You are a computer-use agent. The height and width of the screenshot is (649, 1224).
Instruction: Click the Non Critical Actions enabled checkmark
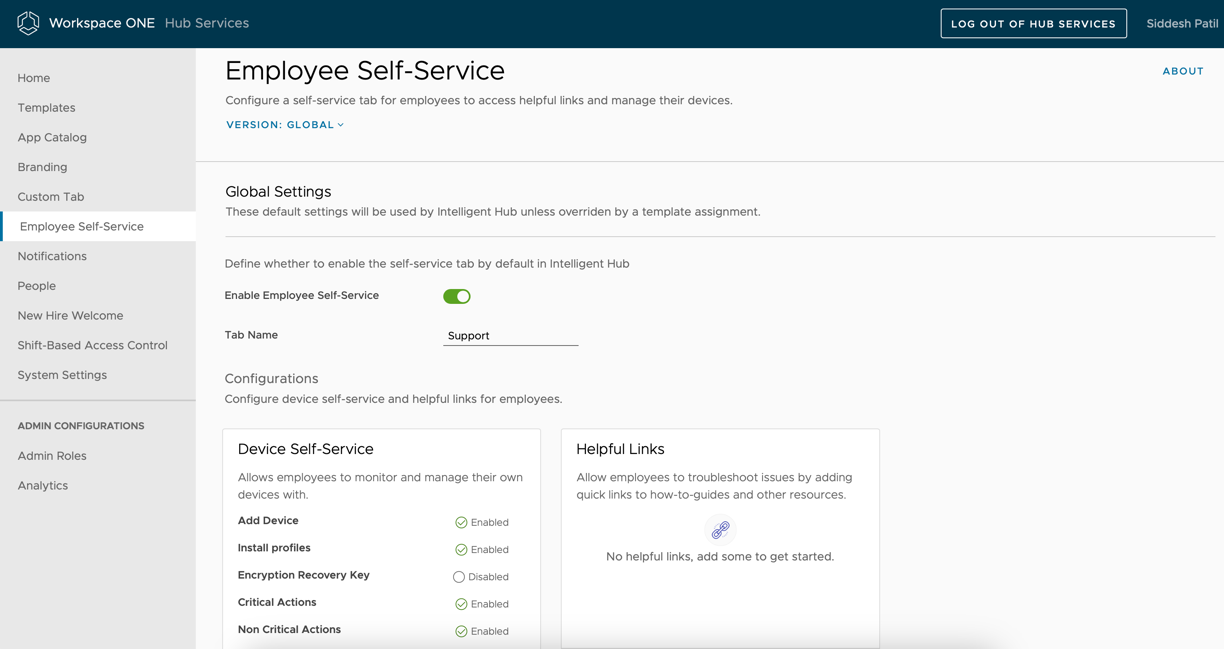click(x=461, y=631)
